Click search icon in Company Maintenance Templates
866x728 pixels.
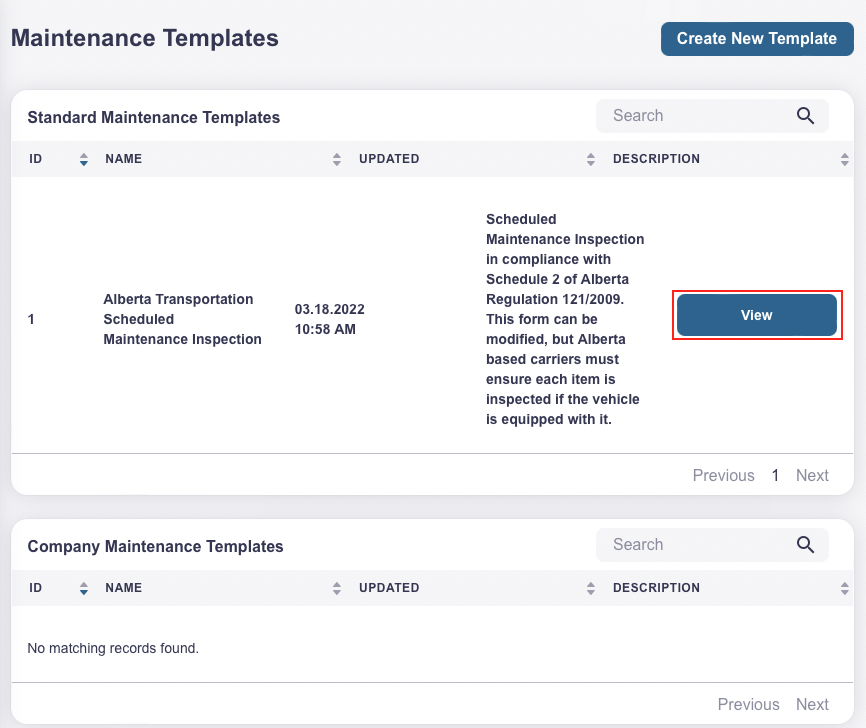point(805,545)
